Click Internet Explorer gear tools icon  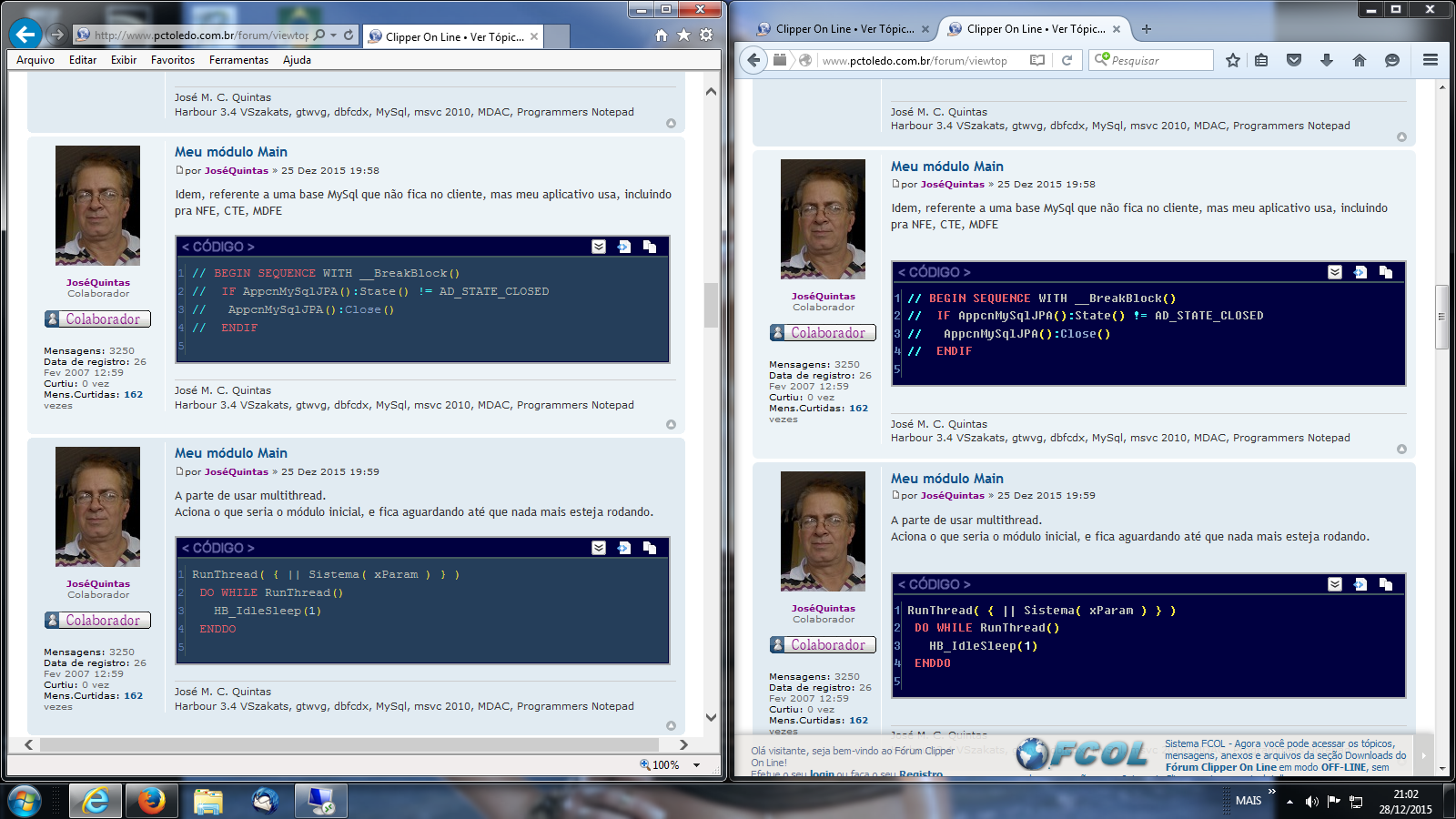click(x=706, y=35)
